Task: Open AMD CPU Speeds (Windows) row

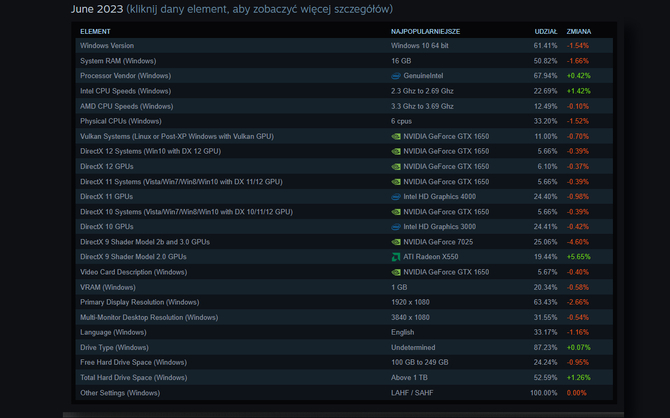Action: click(x=344, y=106)
